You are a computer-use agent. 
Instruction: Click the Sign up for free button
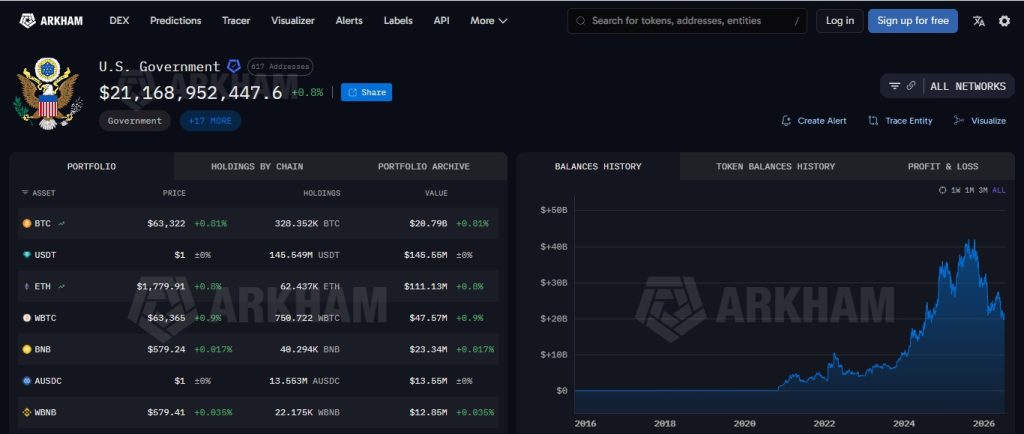coord(913,21)
